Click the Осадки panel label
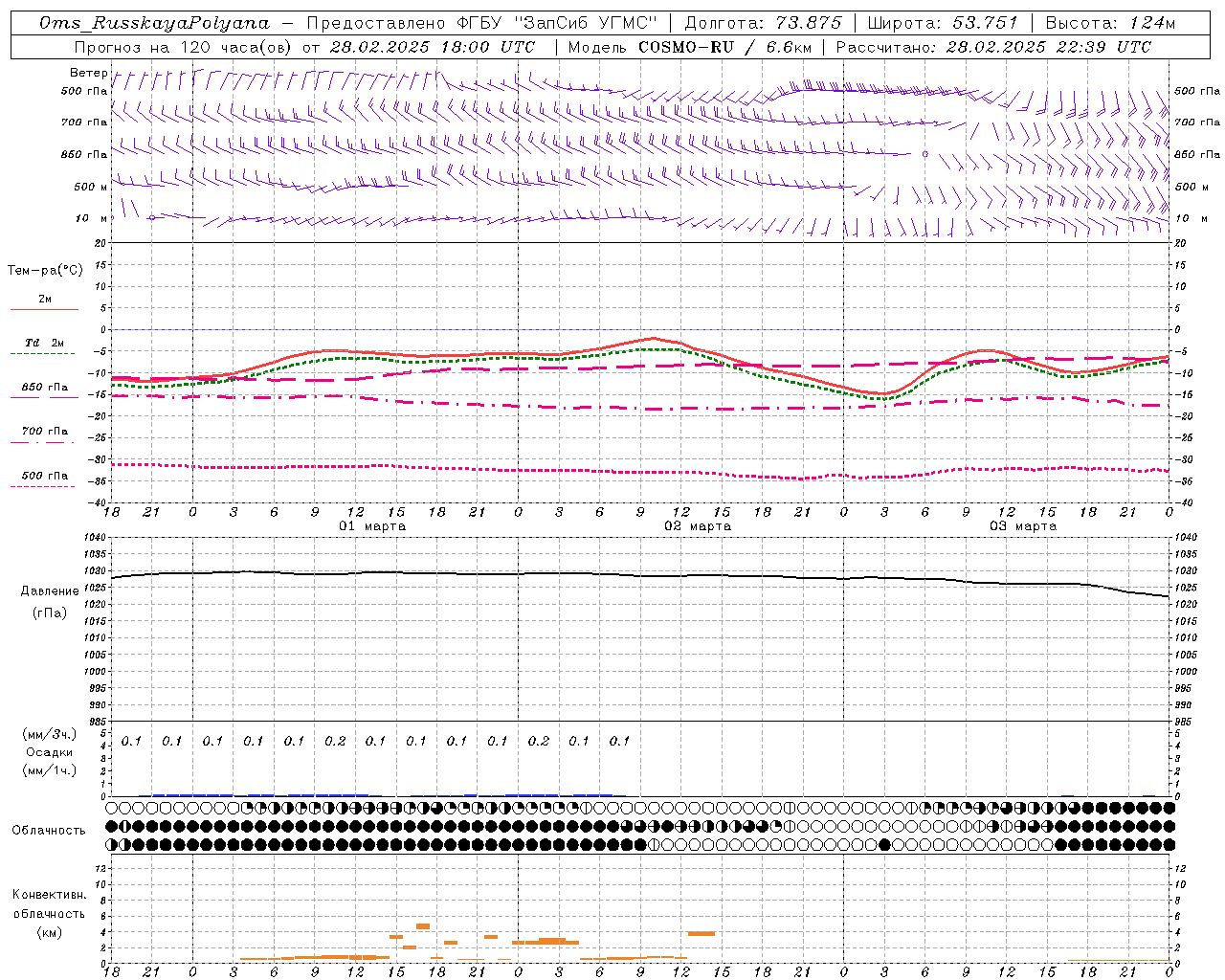1225x980 pixels. click(x=50, y=752)
